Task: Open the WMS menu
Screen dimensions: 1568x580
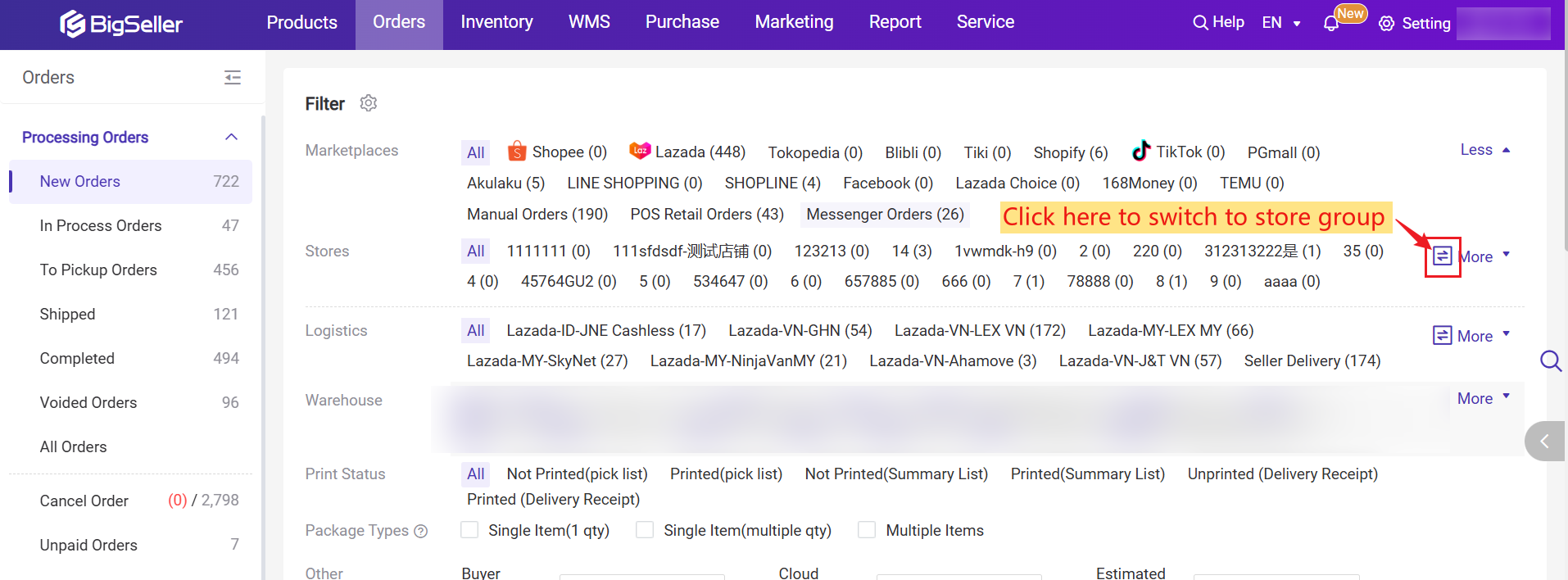Action: 590,22
